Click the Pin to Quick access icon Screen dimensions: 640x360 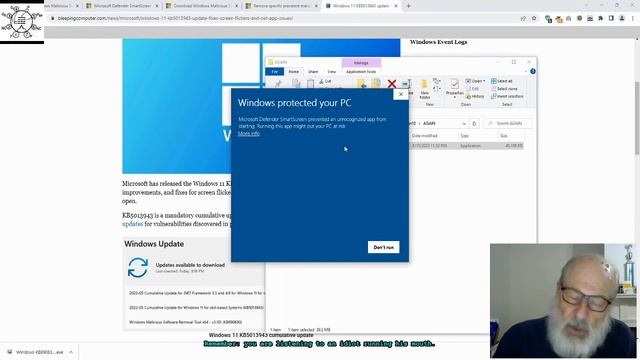click(278, 84)
